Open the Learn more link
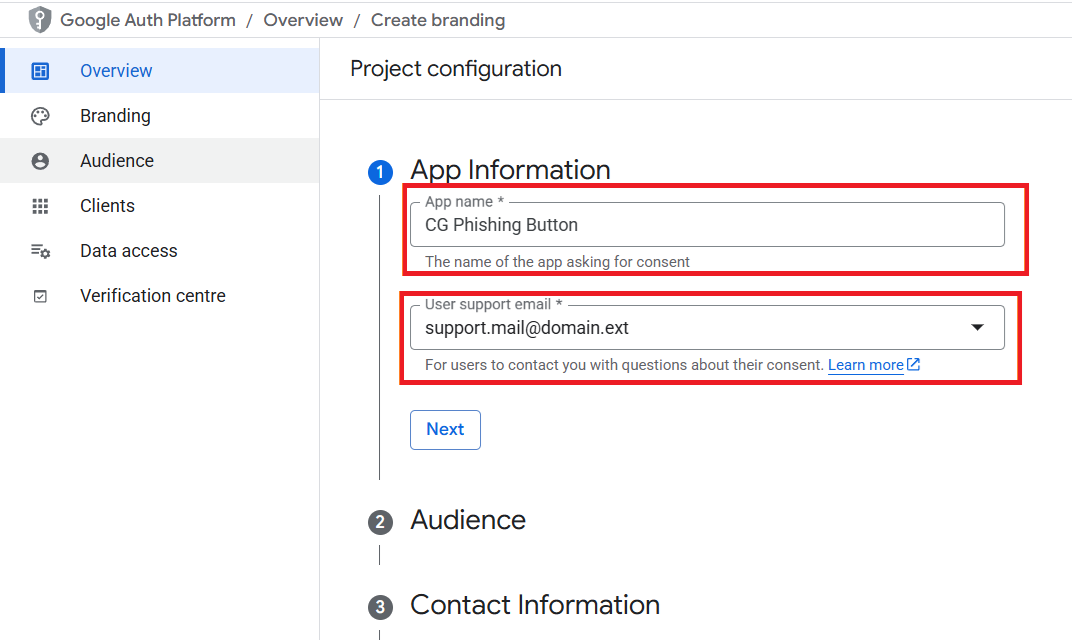The image size is (1072, 640). [866, 365]
